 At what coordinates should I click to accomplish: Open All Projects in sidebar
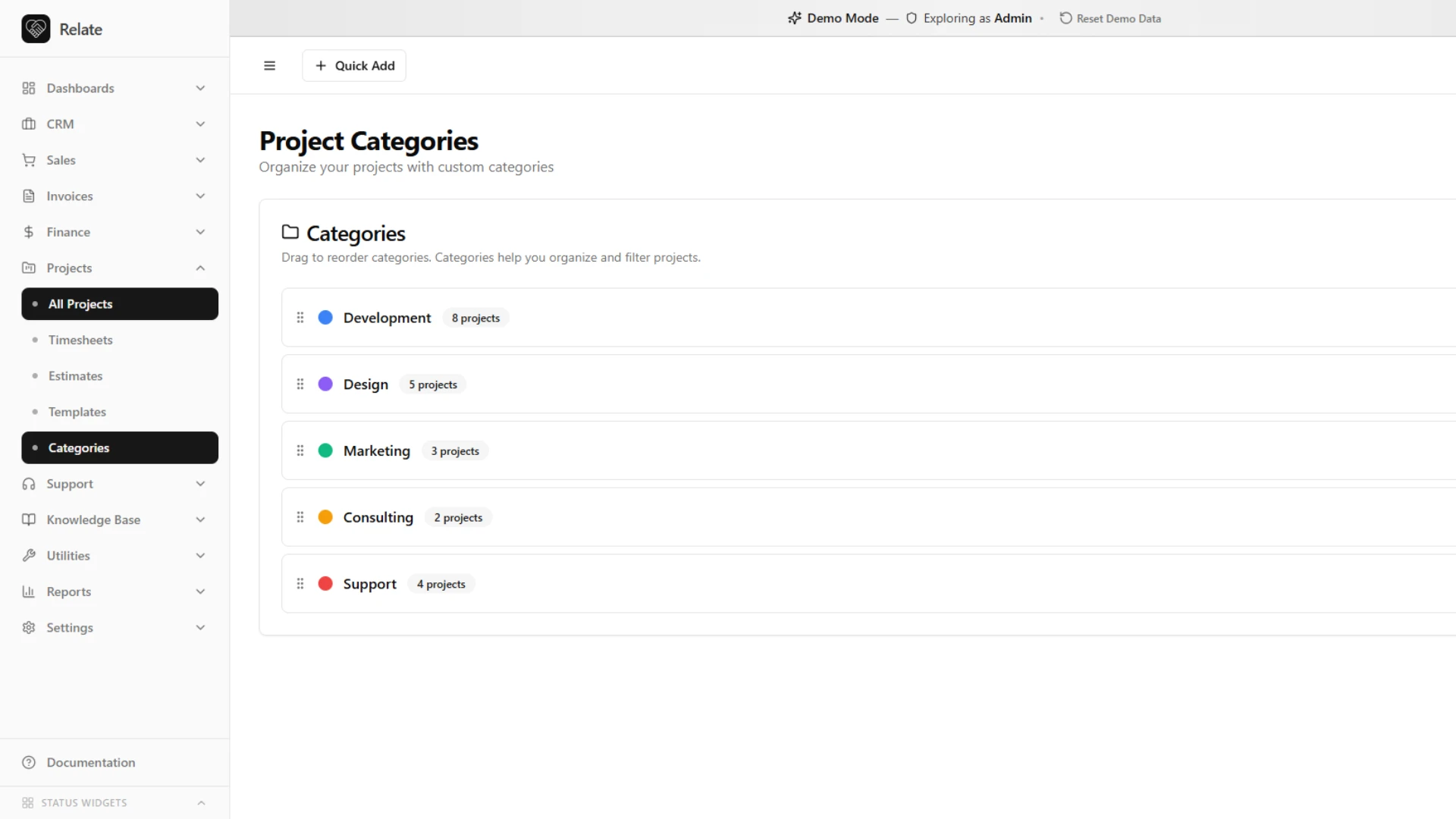coord(120,304)
